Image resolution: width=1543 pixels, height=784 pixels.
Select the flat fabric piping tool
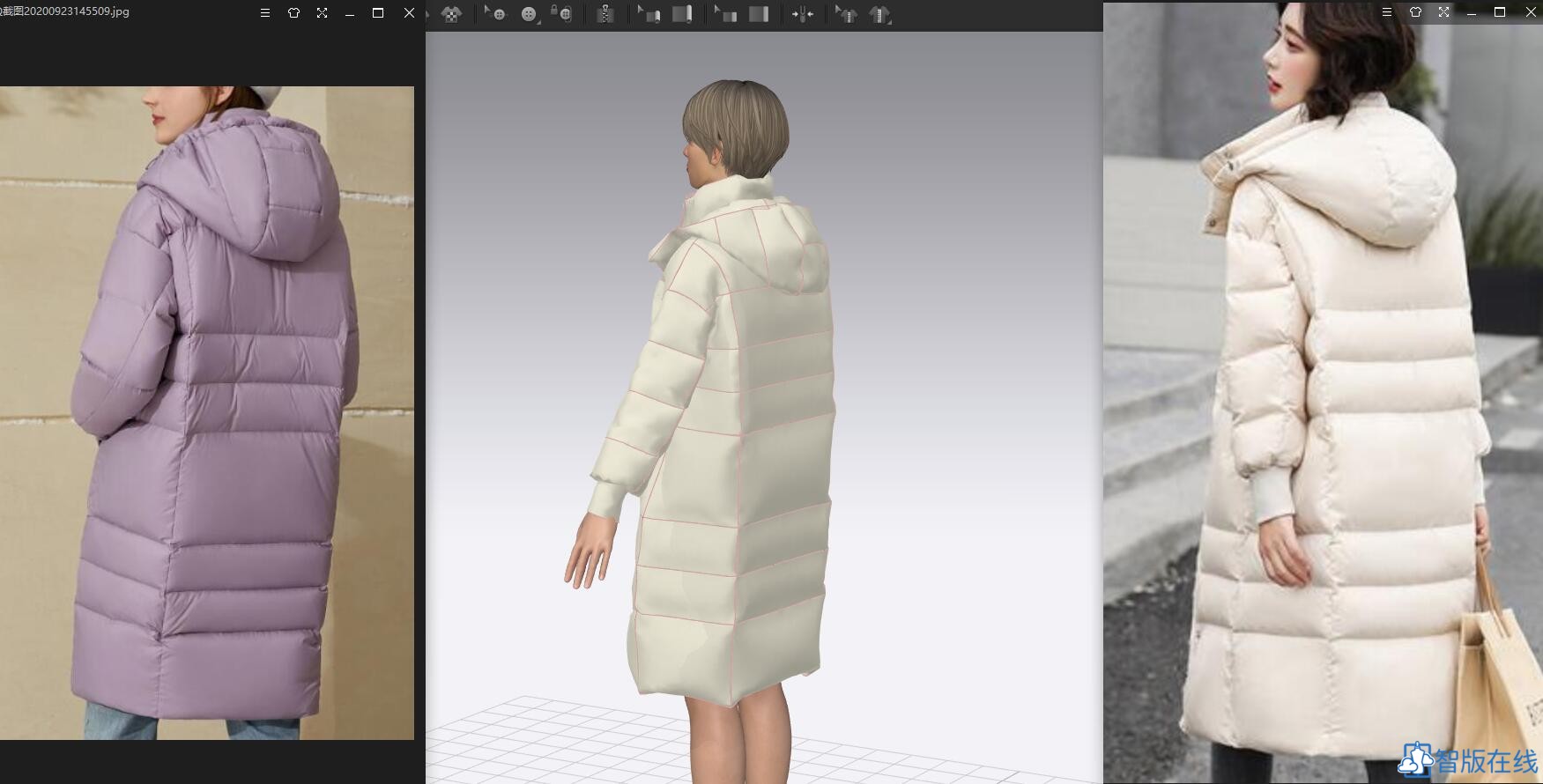[x=759, y=14]
